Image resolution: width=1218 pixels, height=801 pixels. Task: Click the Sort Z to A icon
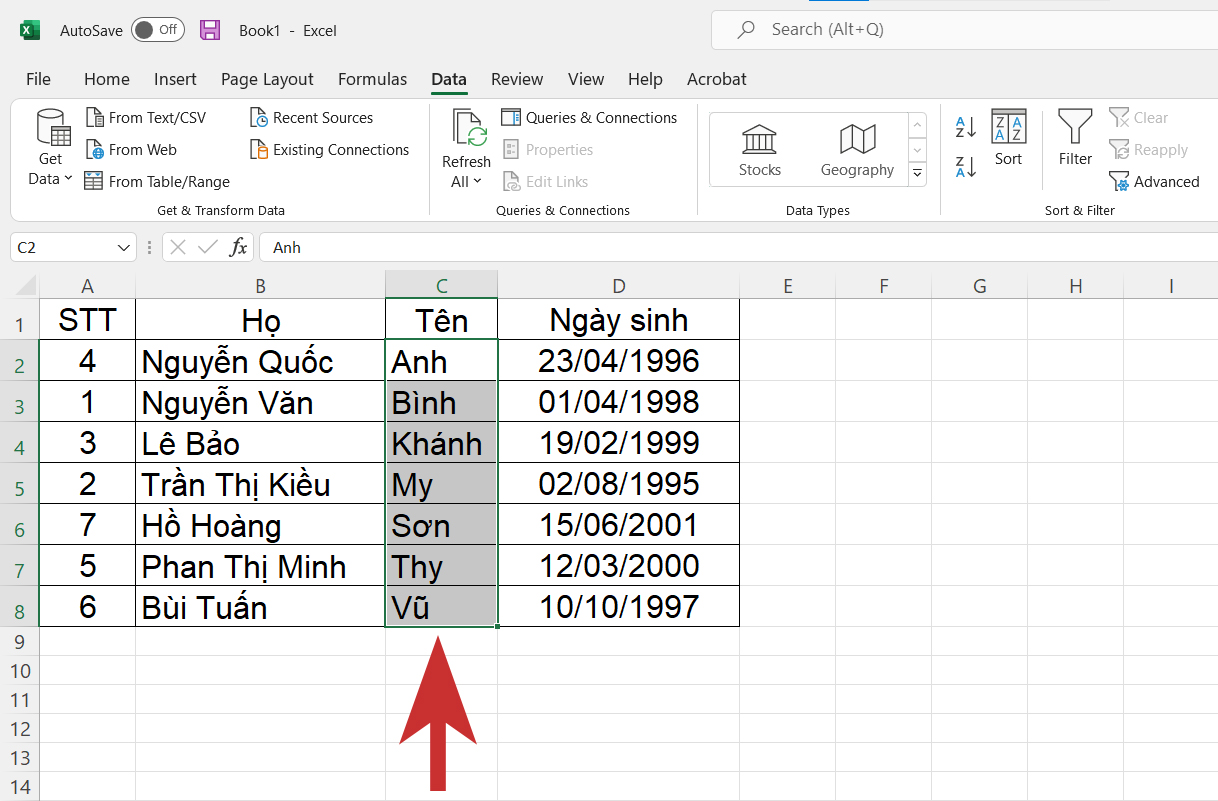(x=965, y=166)
